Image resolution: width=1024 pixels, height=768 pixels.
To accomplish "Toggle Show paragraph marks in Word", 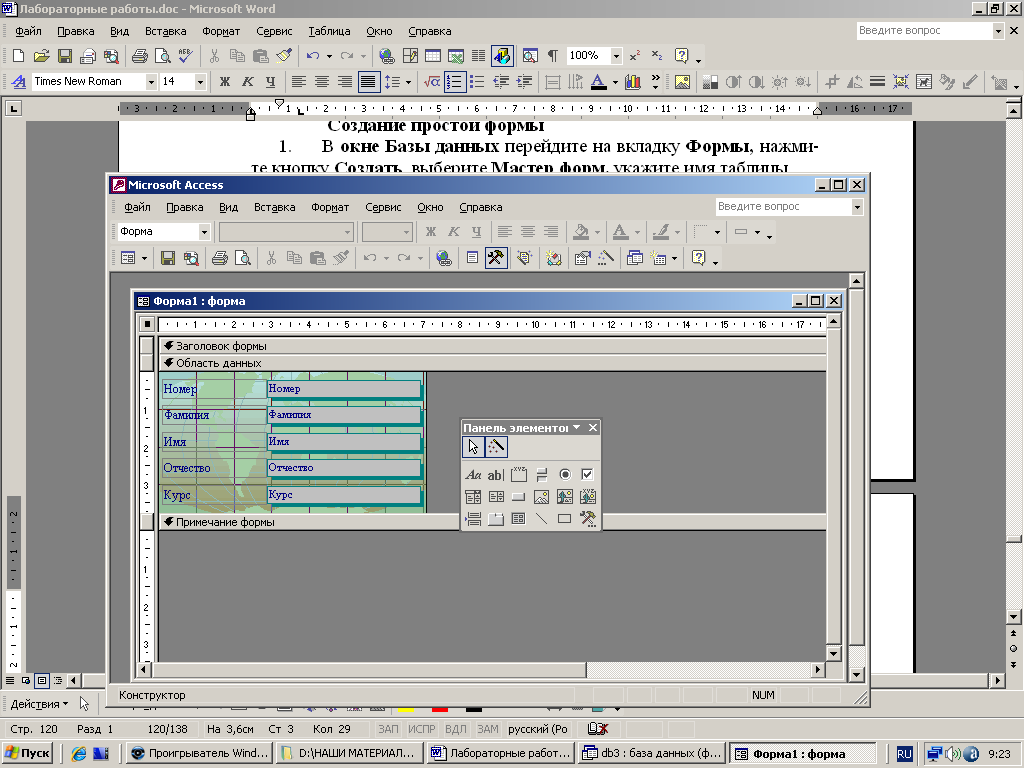I will pyautogui.click(x=552, y=56).
